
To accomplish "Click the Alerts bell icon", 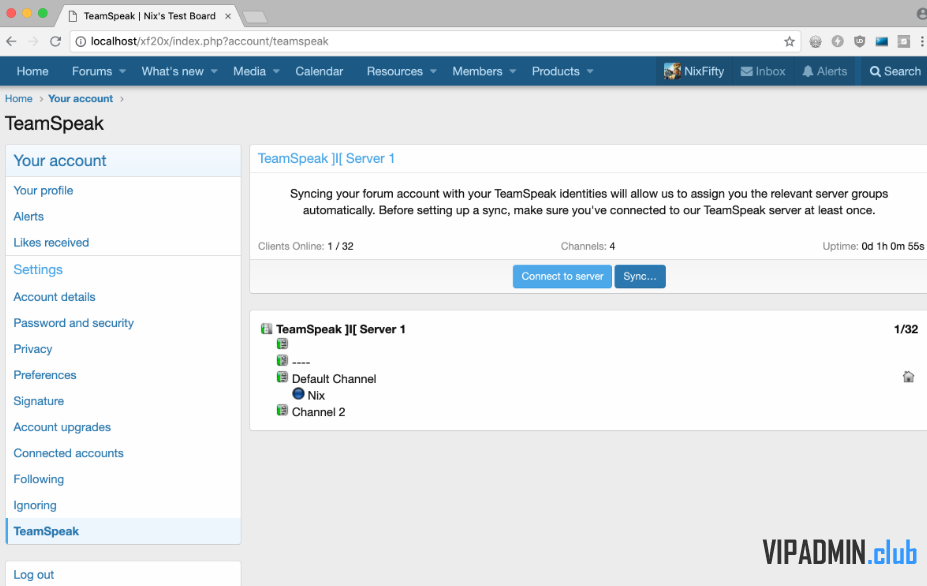I will click(808, 72).
